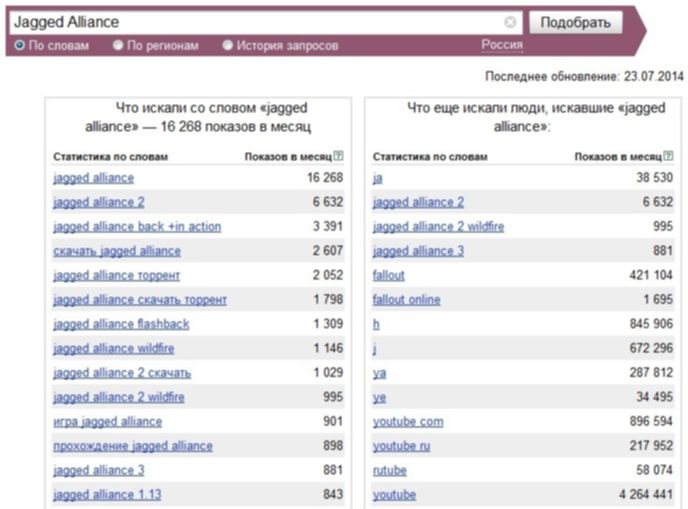
Task: Click the right Статистика по словам header
Action: [x=430, y=157]
